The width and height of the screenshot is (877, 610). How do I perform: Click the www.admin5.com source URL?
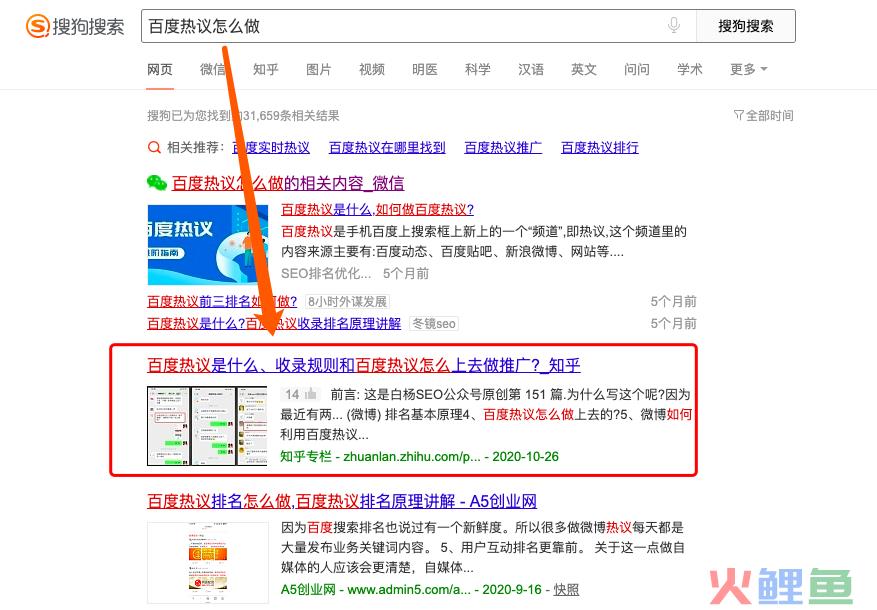point(409,590)
